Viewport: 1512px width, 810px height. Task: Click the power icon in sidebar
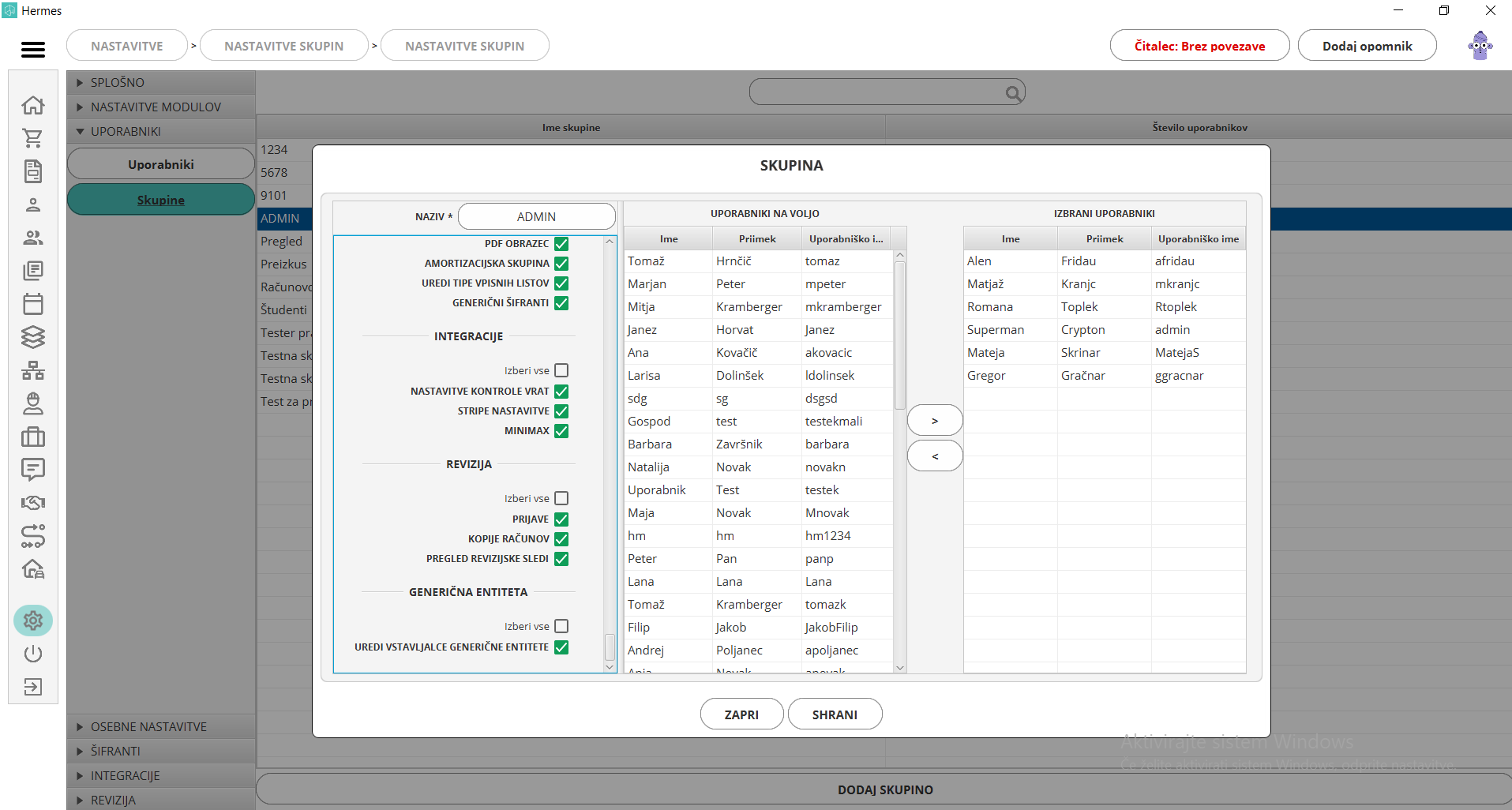point(33,654)
